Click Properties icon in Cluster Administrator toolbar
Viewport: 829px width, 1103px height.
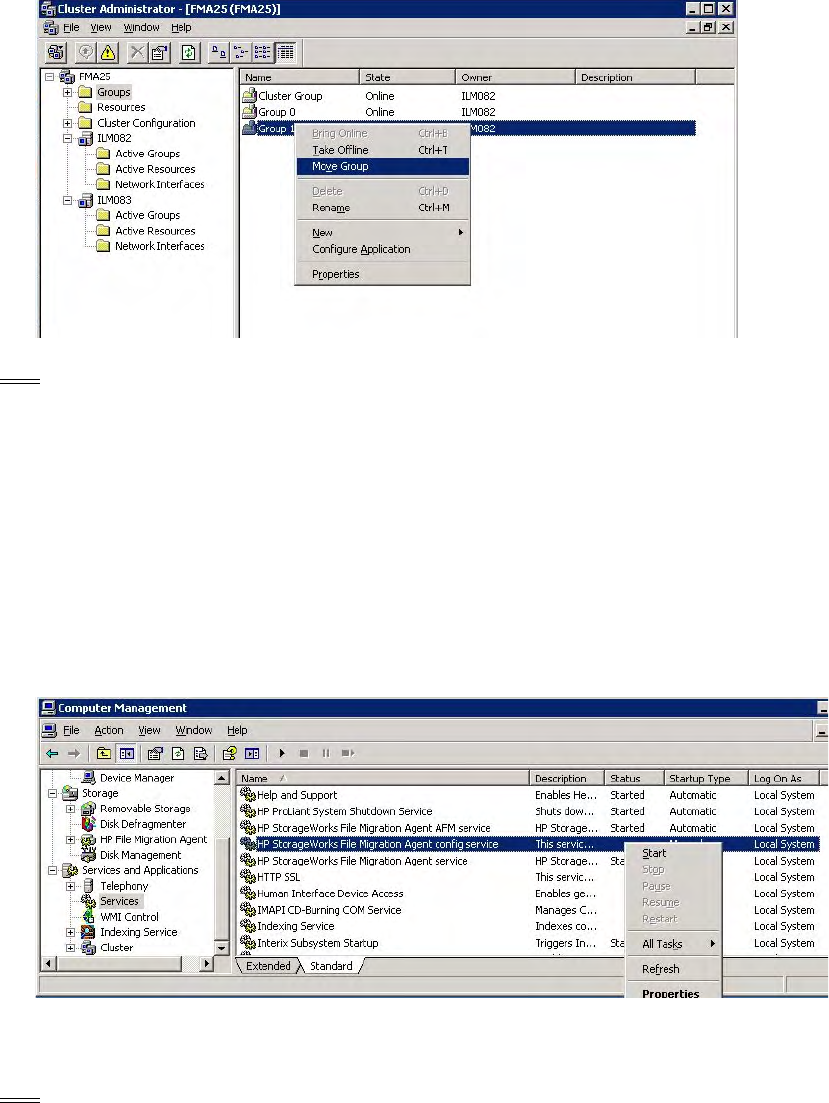click(x=159, y=53)
